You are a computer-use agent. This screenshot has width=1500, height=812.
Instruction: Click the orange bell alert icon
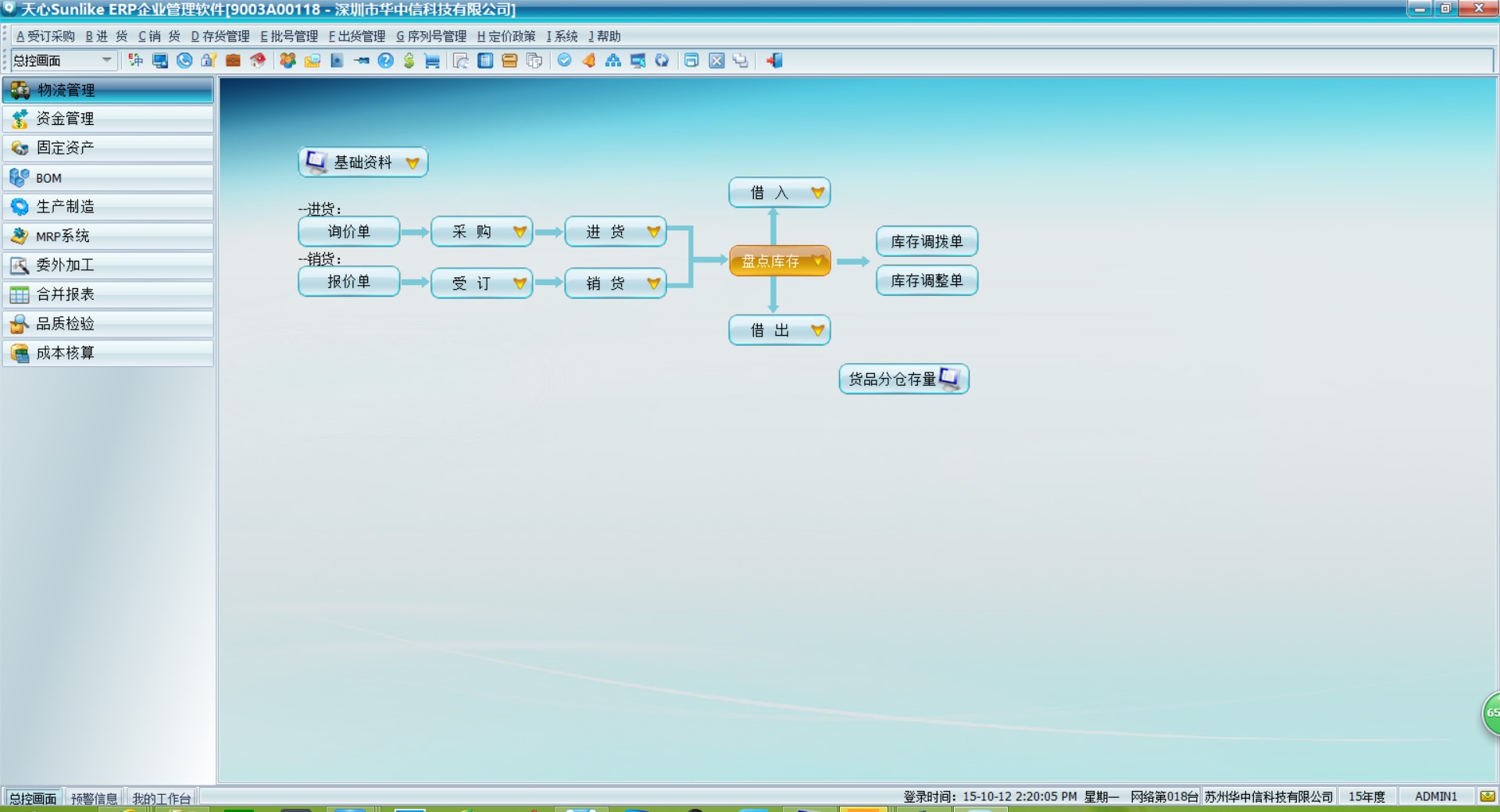589,60
